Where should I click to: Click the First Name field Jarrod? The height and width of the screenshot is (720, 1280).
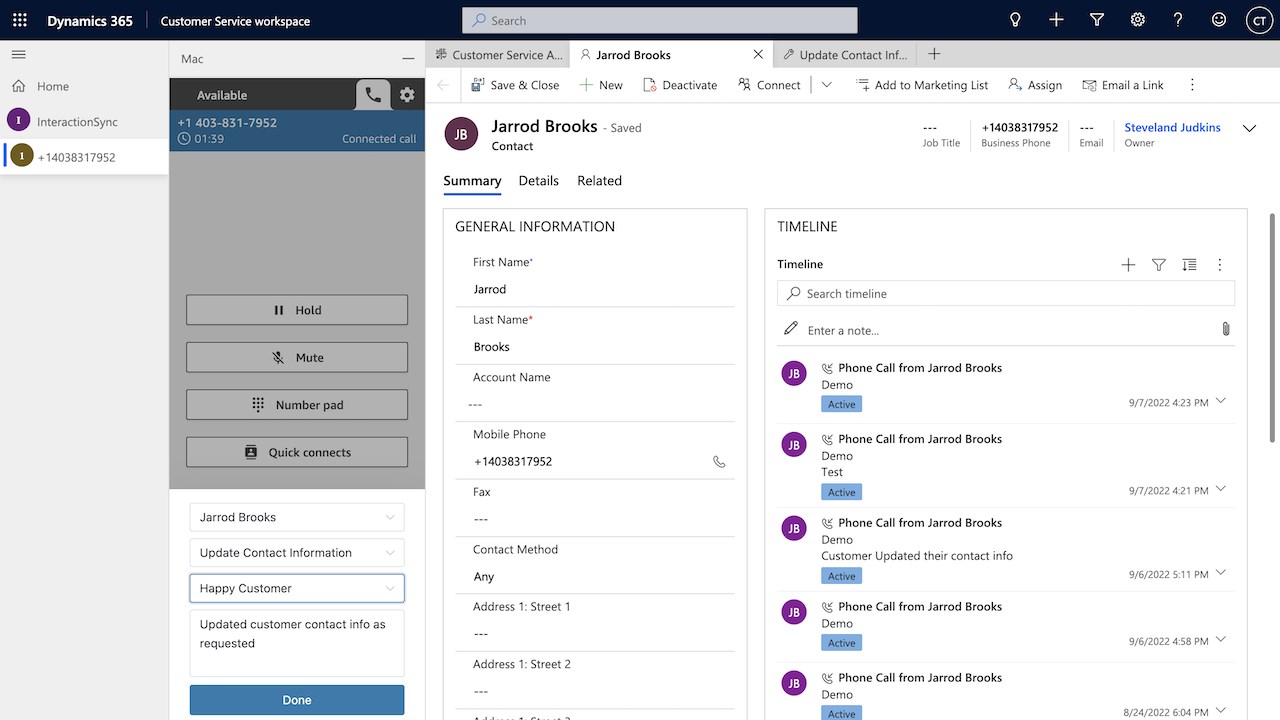pyautogui.click(x=603, y=289)
